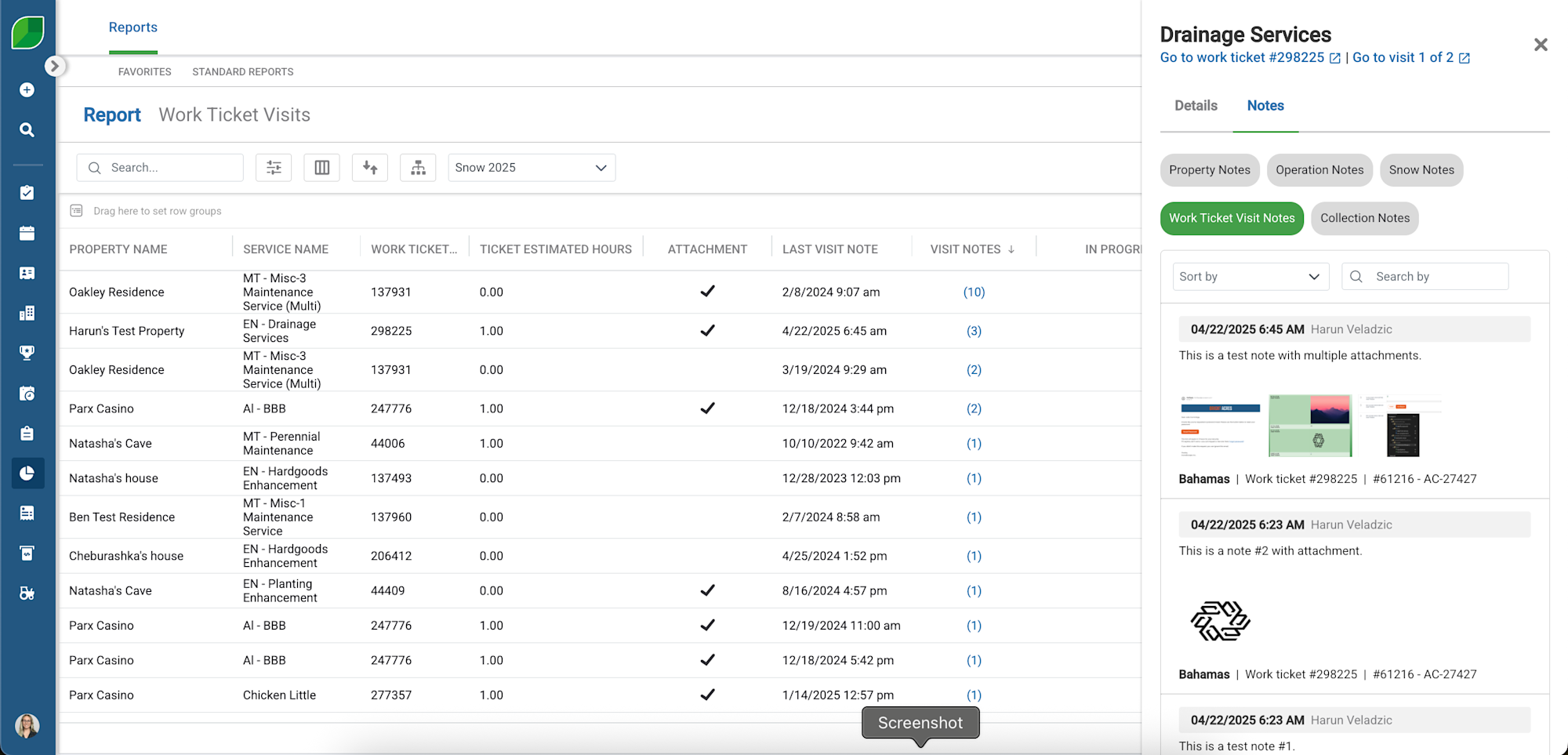Open the filter sliders toolbar icon

pos(274,168)
